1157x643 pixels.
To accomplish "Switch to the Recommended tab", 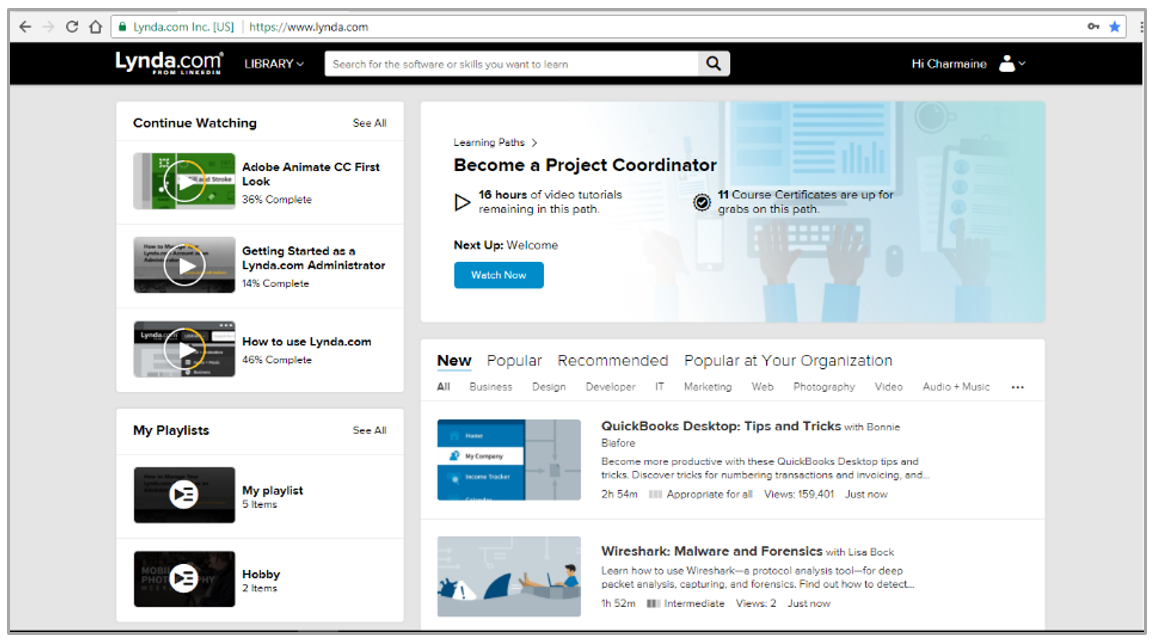I will pos(612,361).
